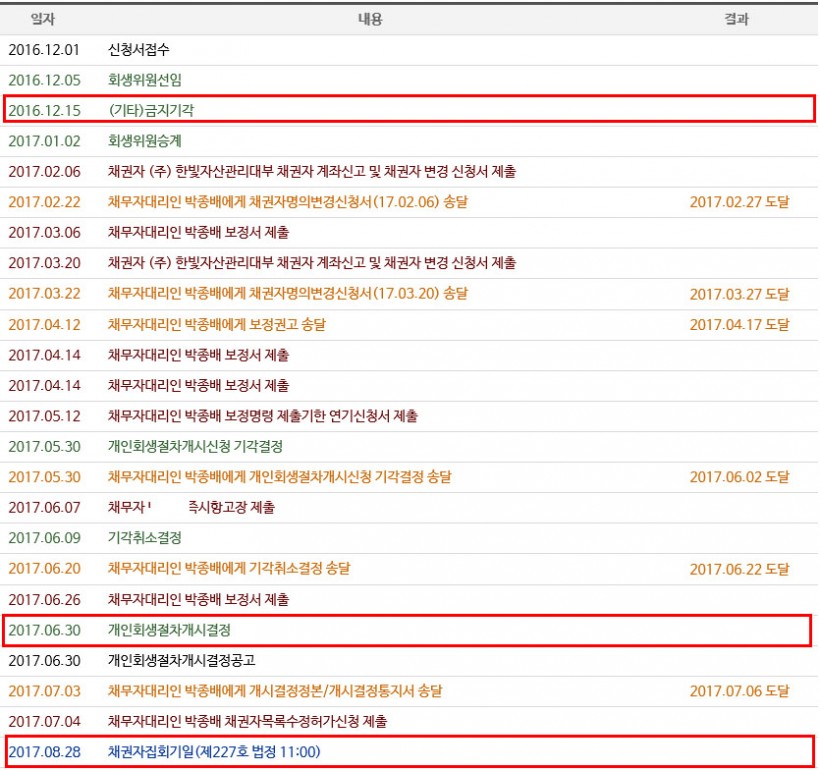This screenshot has height=771, width=820.
Task: Select the date 2017.06.09
Action: 44,538
